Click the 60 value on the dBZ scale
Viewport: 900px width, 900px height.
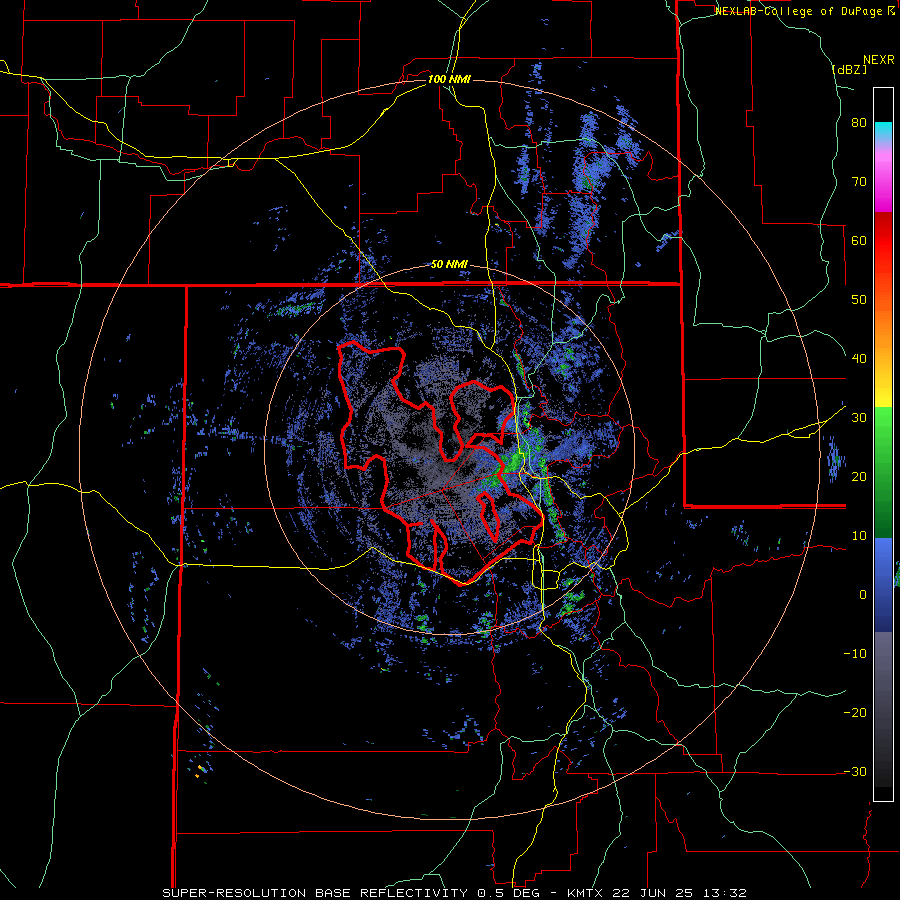(859, 240)
